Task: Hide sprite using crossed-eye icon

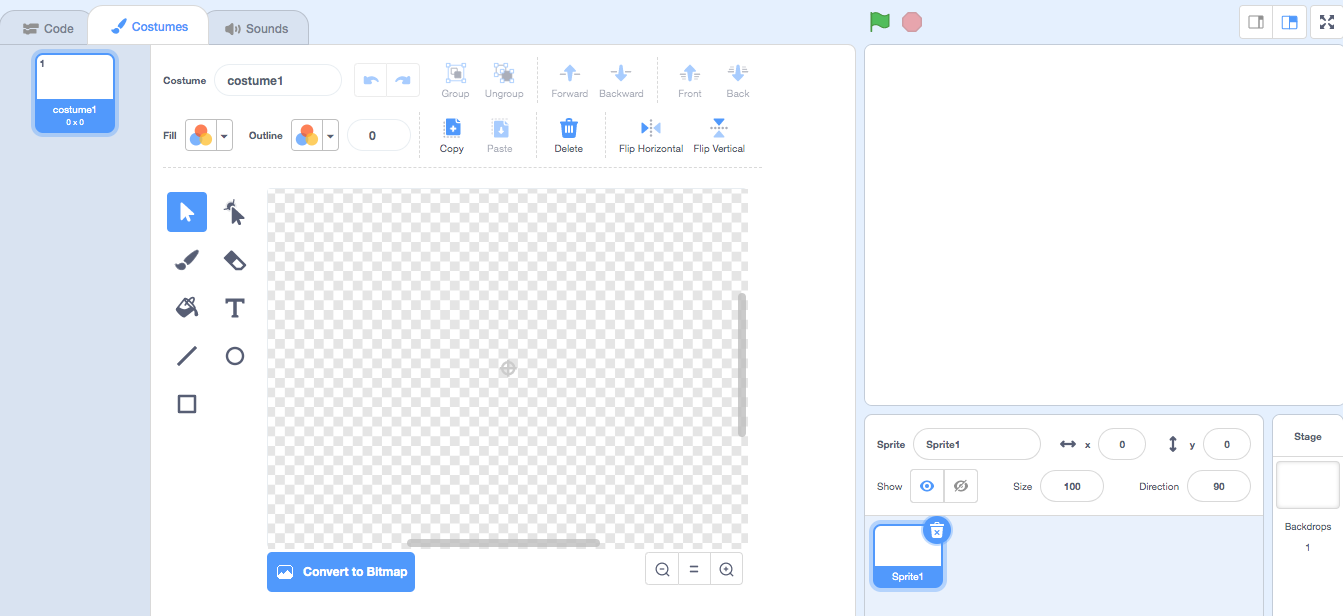Action: pyautogui.click(x=960, y=486)
